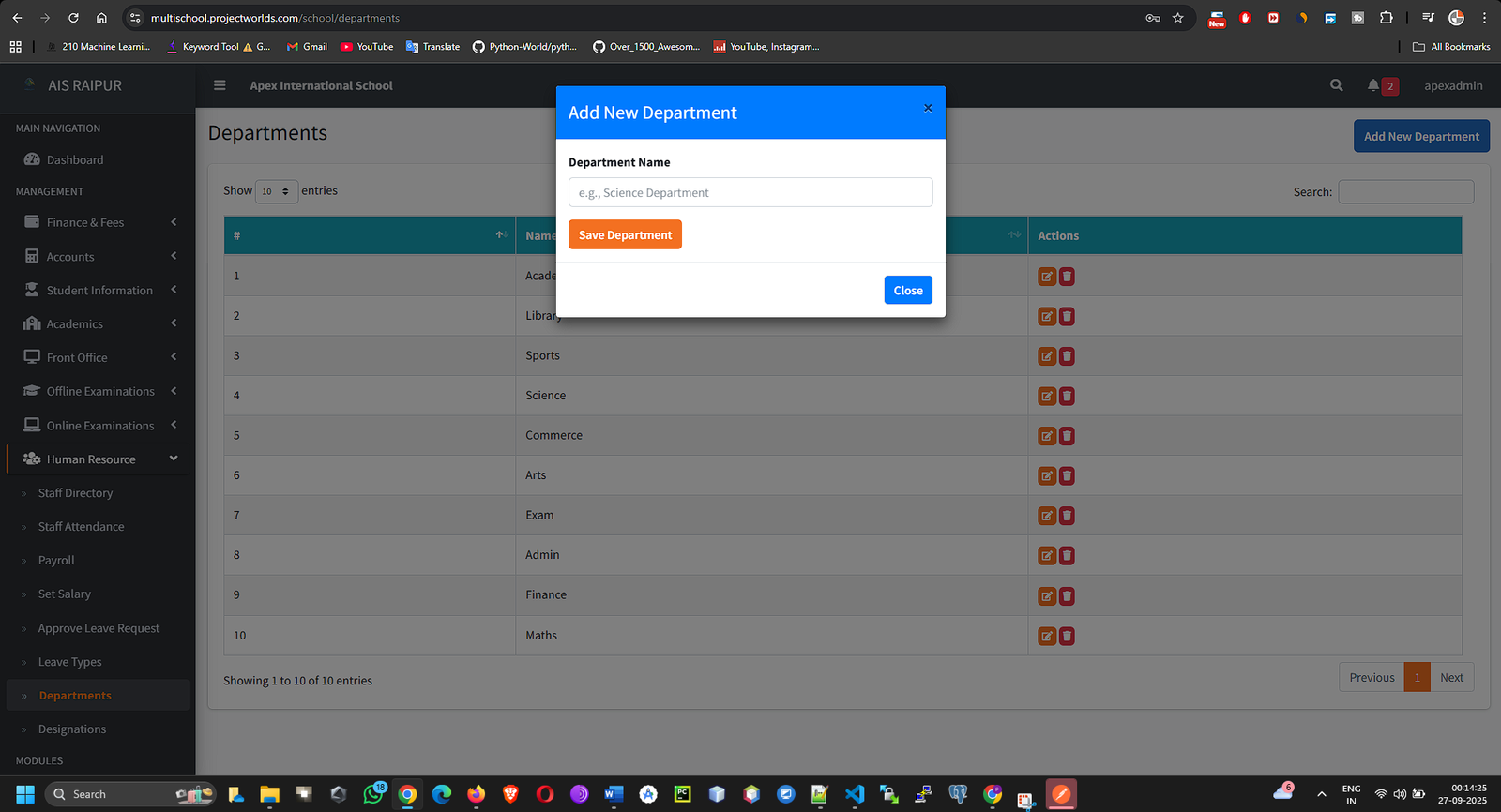This screenshot has height=812, width=1501.
Task: Click the search magnifier icon in header
Action: [x=1336, y=85]
